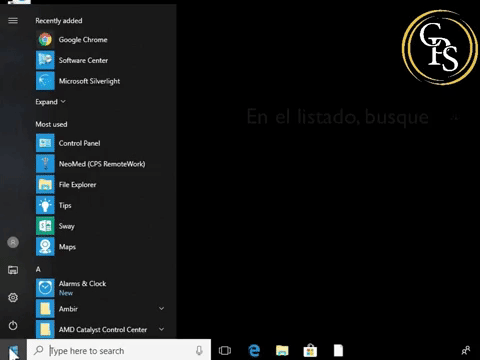Open Task View on the taskbar
Image resolution: width=480 pixels, height=360 pixels.
click(225, 351)
